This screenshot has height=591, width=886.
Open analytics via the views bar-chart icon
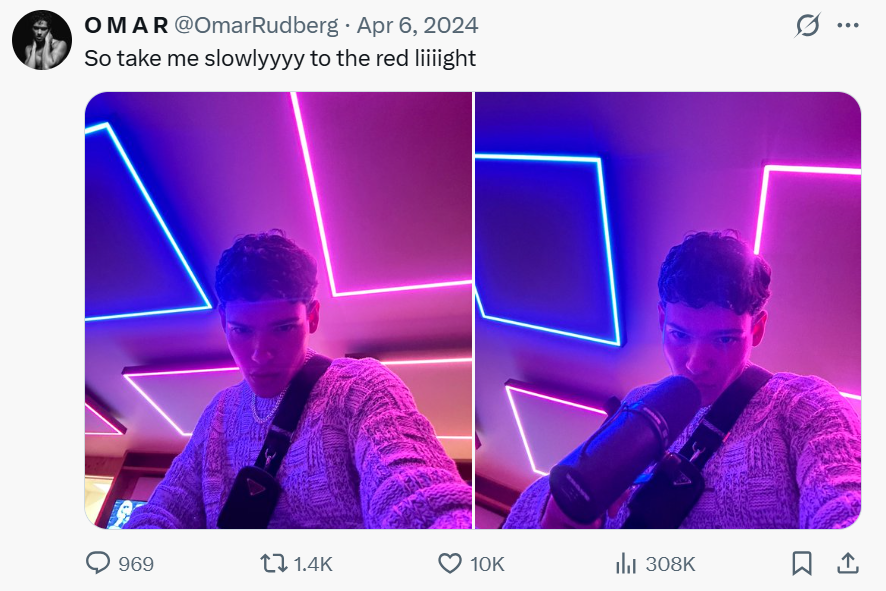(x=626, y=564)
